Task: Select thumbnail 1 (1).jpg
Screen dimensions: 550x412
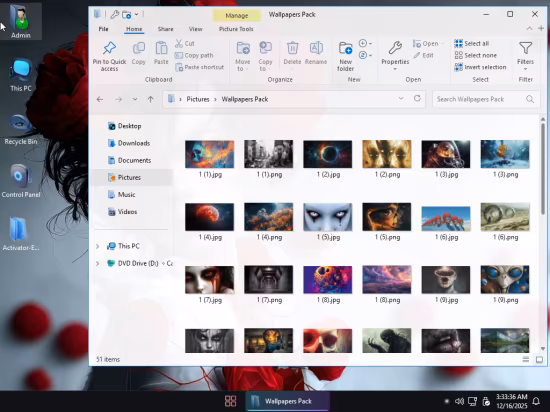Action: tap(210, 158)
